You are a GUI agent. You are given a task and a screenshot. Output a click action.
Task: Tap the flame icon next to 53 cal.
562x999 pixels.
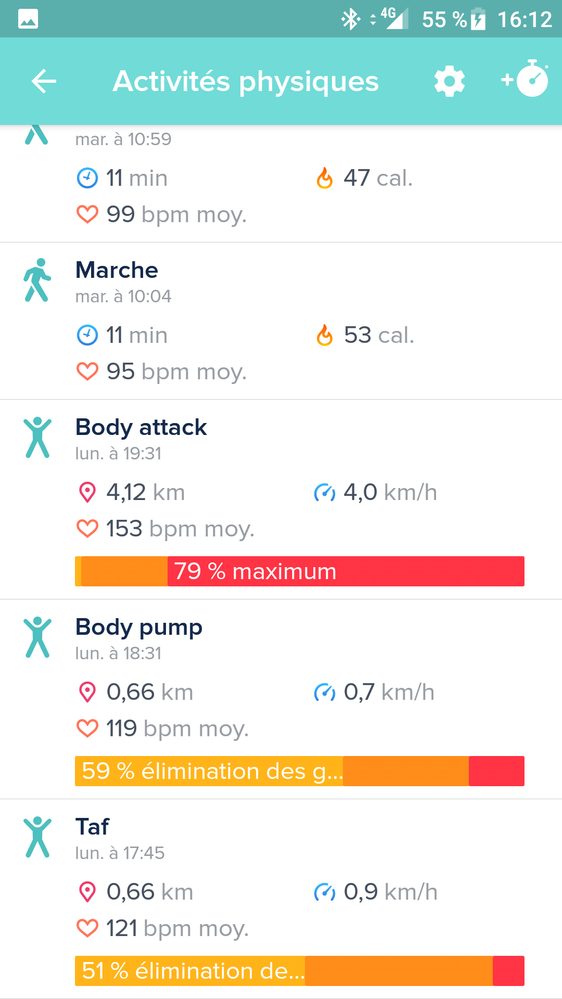click(x=325, y=335)
